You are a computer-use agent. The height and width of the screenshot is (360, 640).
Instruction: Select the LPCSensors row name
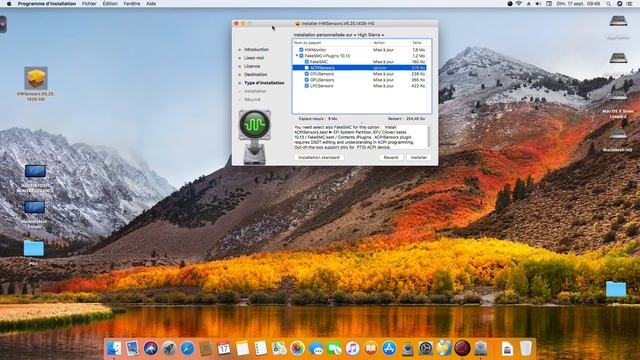click(322, 86)
